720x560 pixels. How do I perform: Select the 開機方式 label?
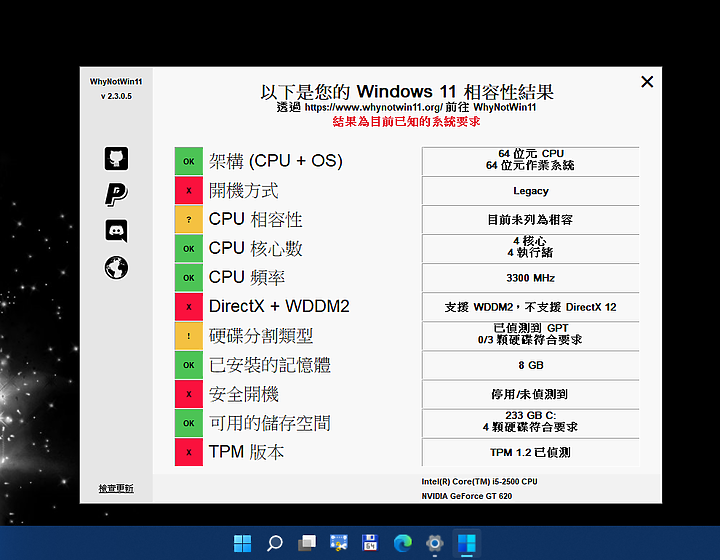[243, 190]
